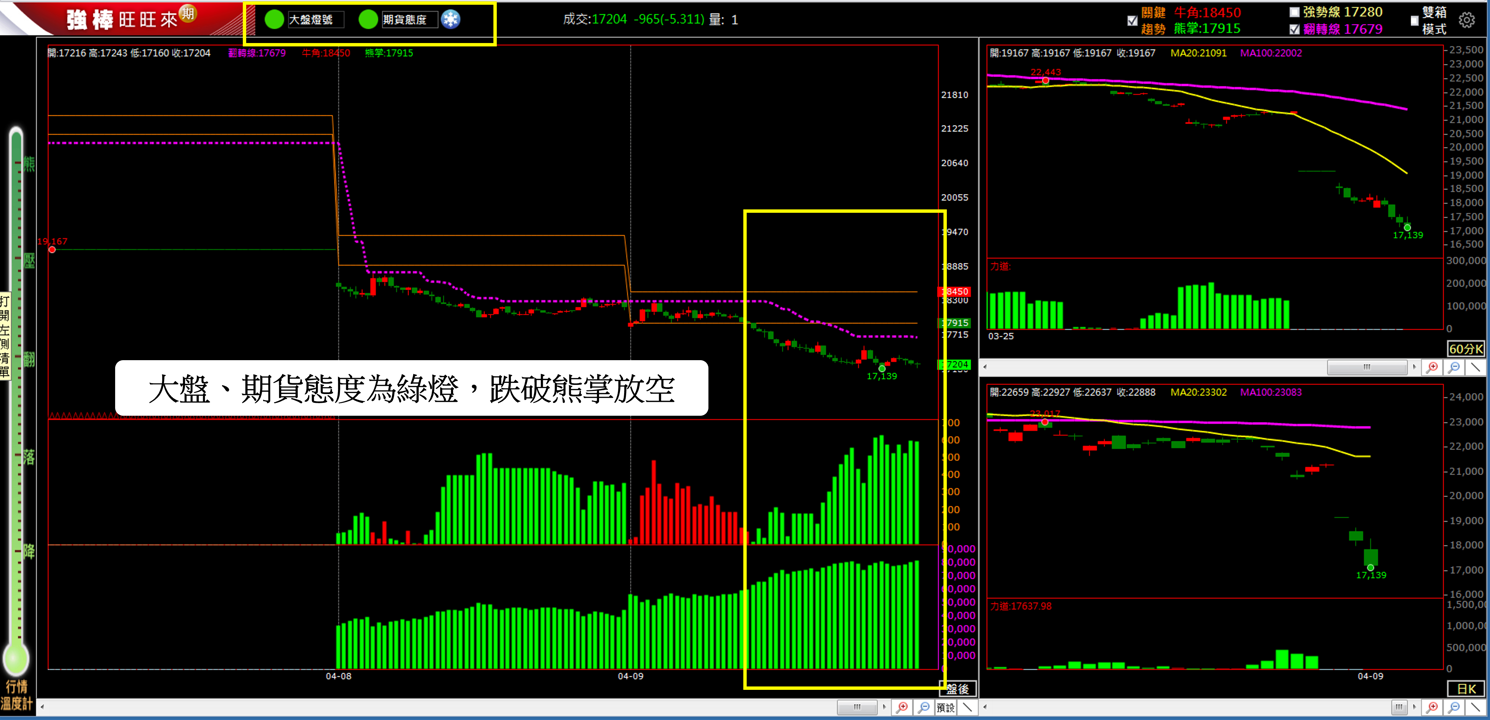Click the main chart horizontal scrollbar thumb
Screen dimensions: 1490x720
(857, 707)
